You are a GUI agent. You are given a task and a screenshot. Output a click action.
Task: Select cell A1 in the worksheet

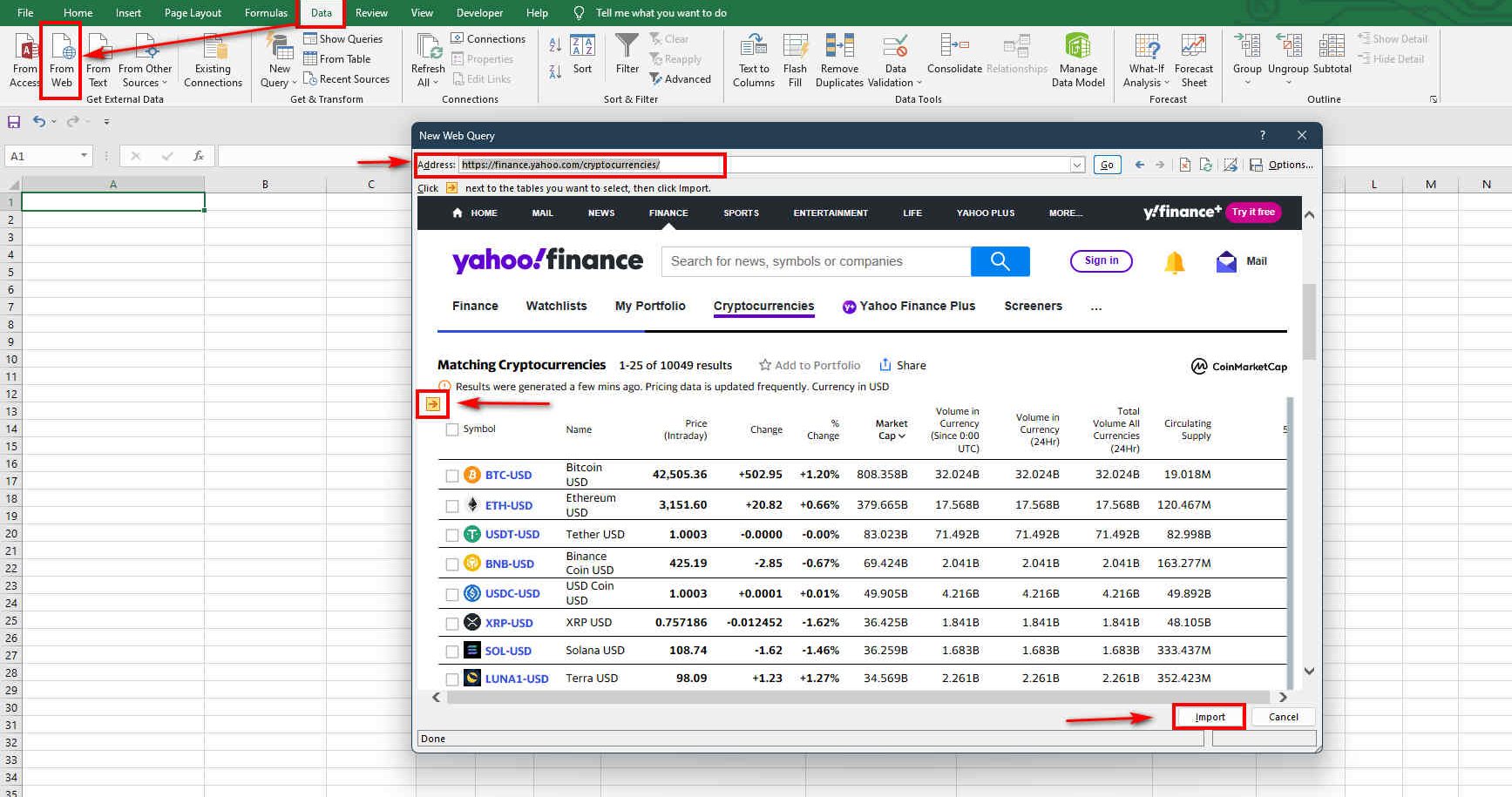tap(113, 202)
